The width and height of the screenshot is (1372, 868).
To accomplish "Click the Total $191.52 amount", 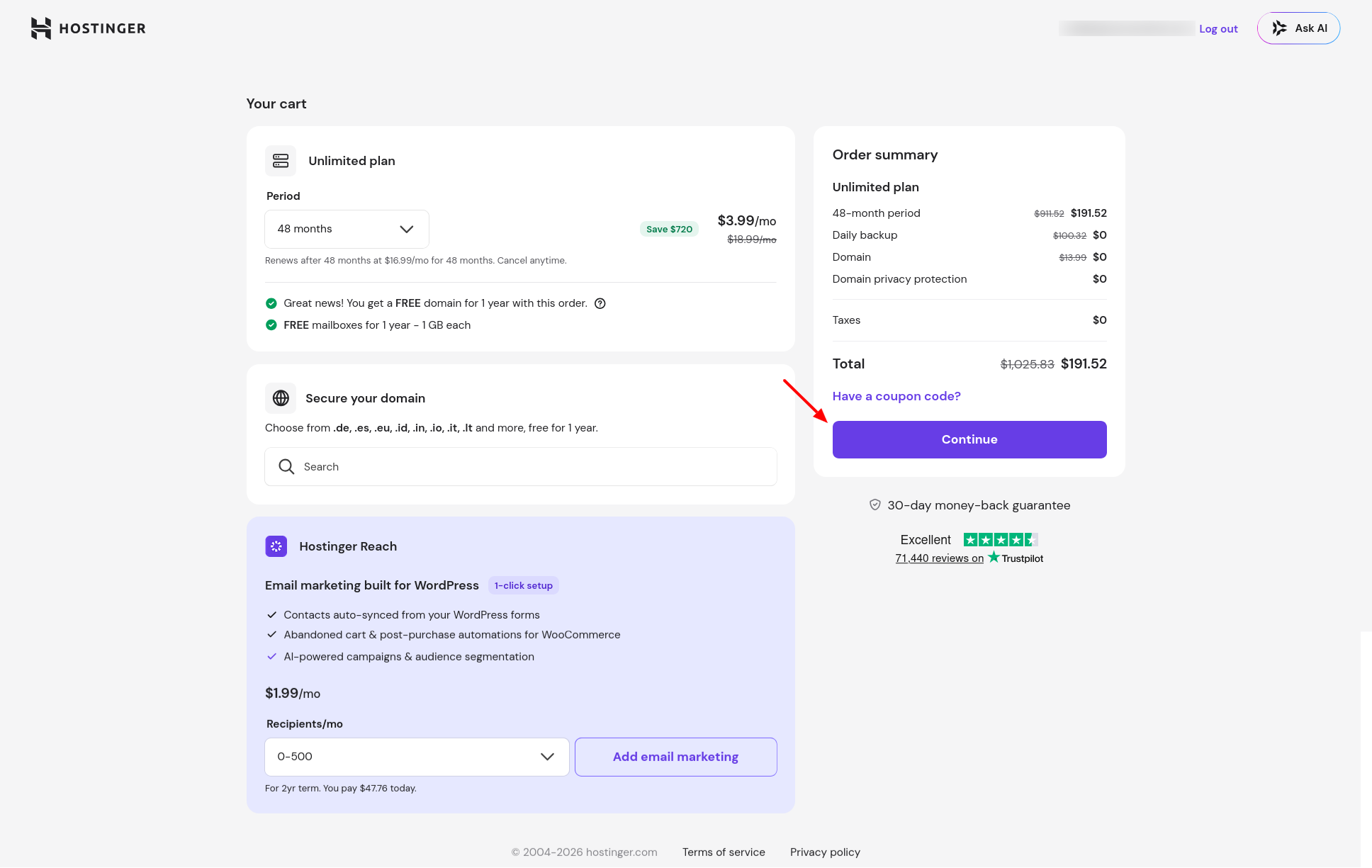I will coord(1084,364).
